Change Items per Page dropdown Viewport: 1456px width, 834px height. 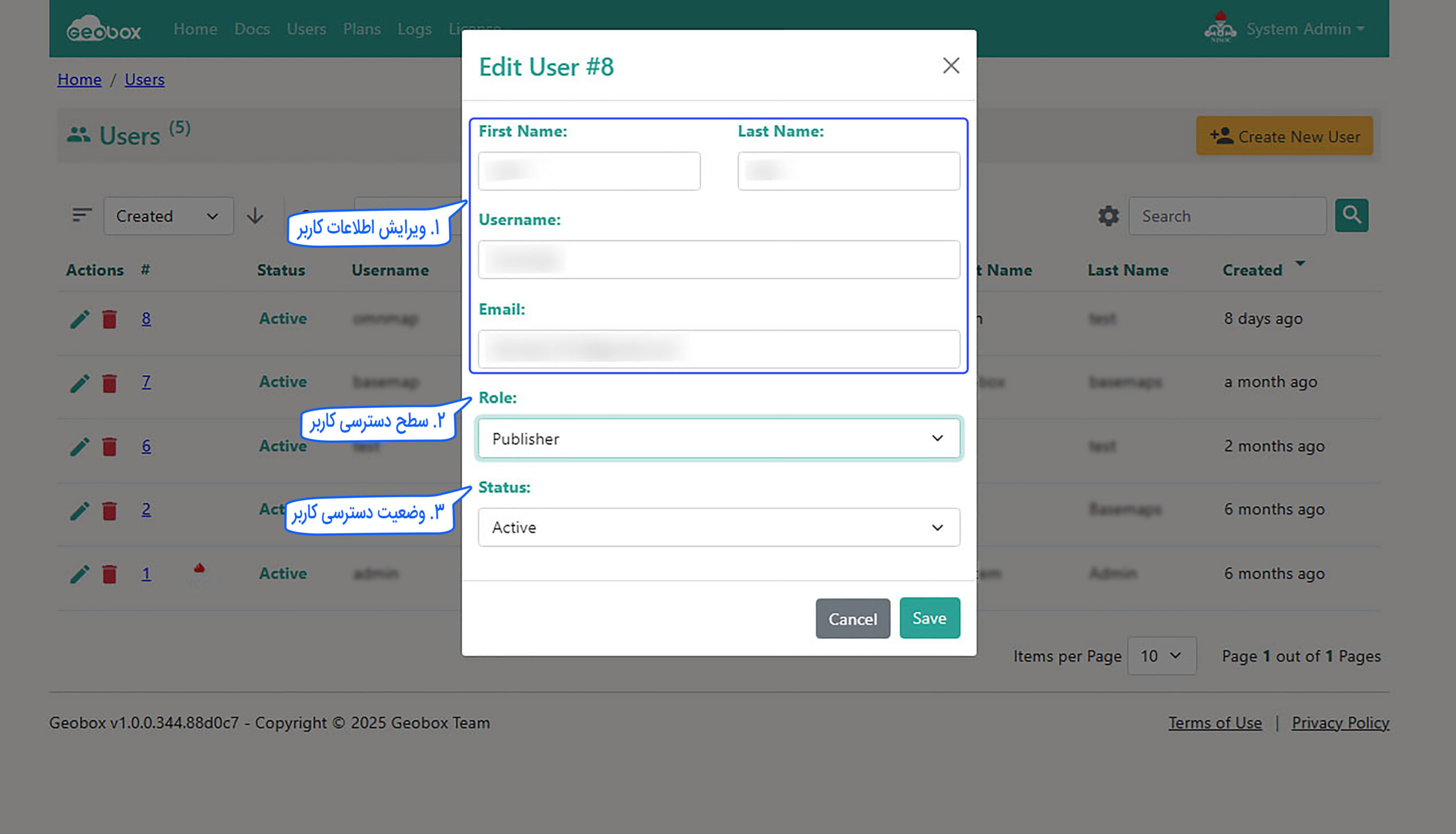[x=1161, y=656]
